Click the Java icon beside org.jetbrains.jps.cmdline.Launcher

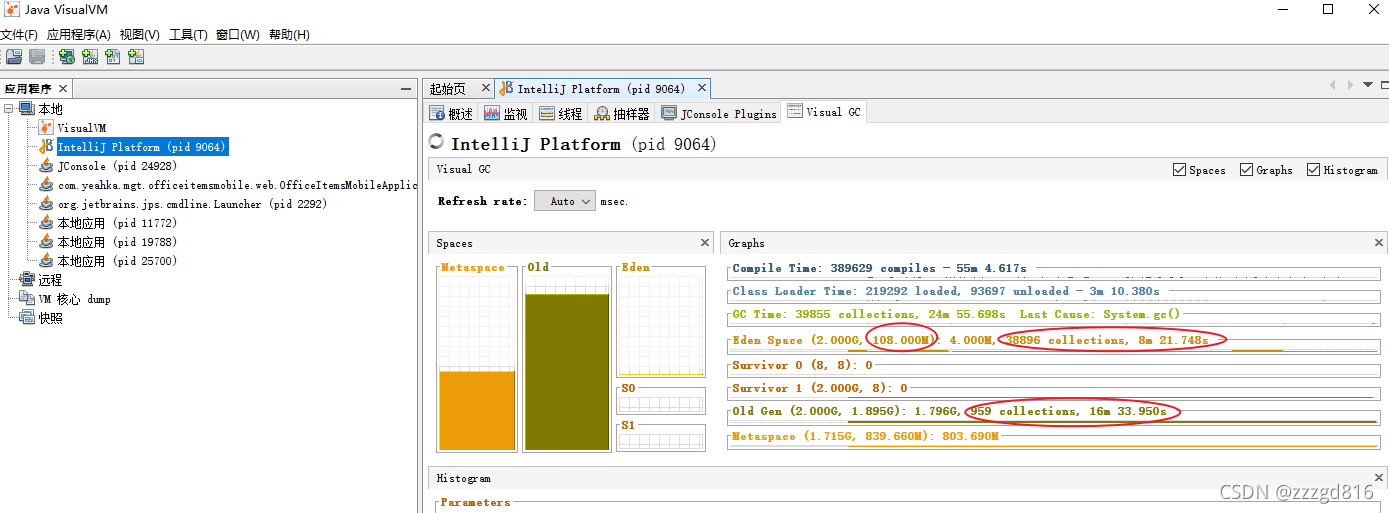[46, 204]
